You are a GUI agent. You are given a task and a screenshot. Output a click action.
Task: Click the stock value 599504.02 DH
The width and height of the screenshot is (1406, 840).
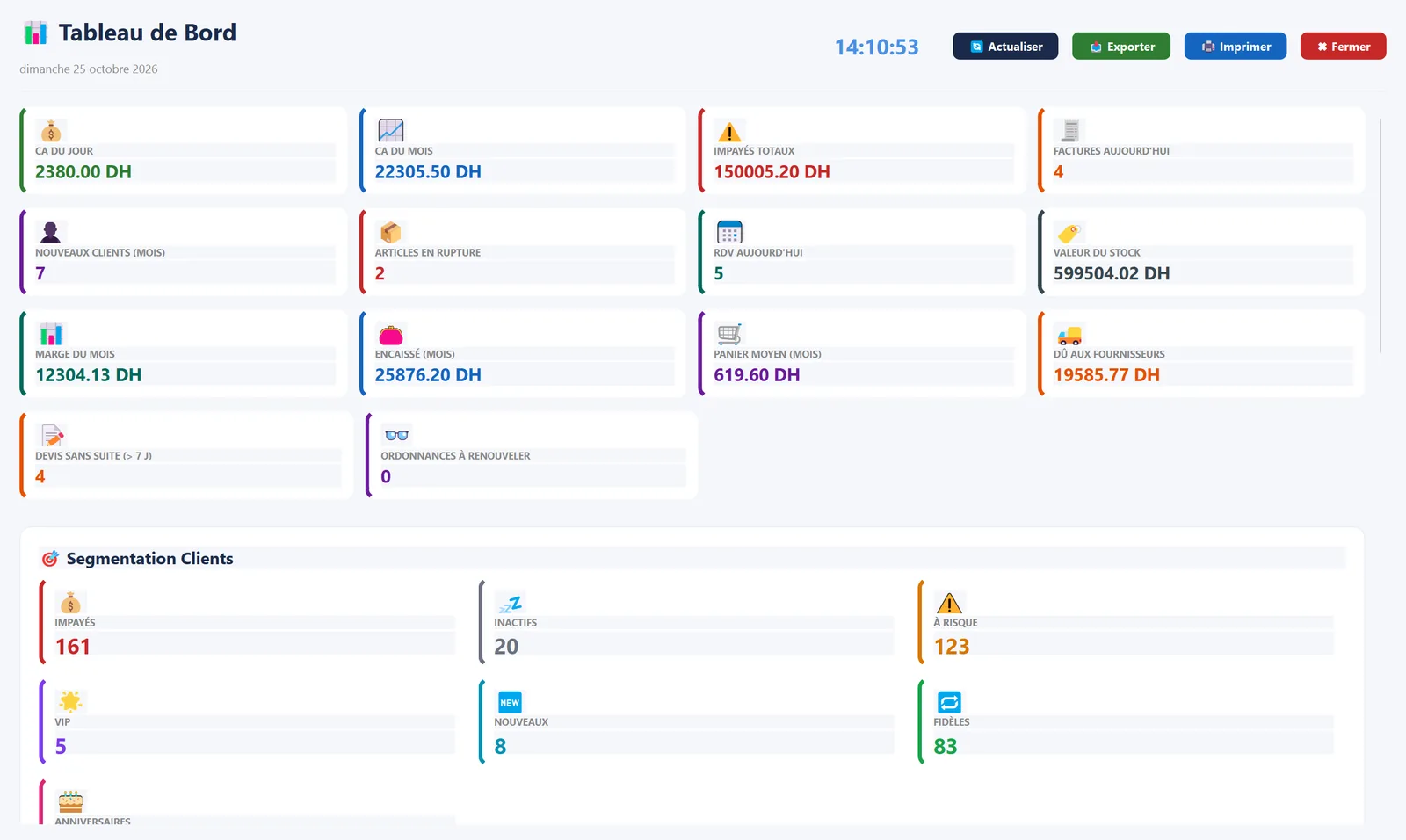coord(1112,273)
